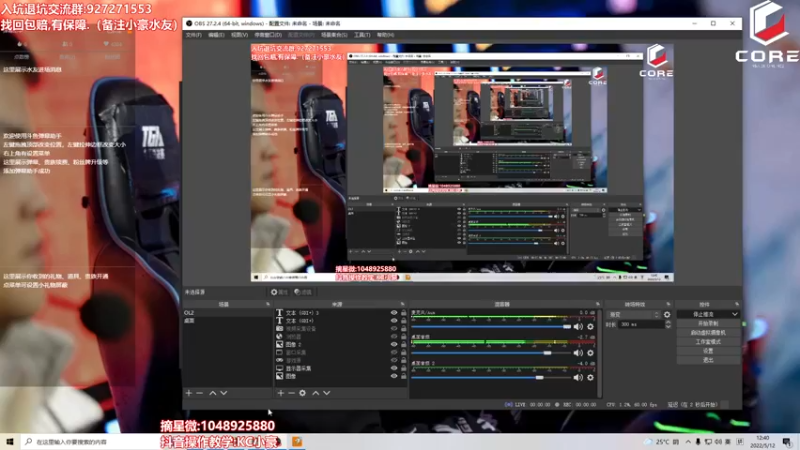Toggle lock for 显示器采集 source
Viewport: 800px width, 450px height.
pyautogui.click(x=404, y=368)
